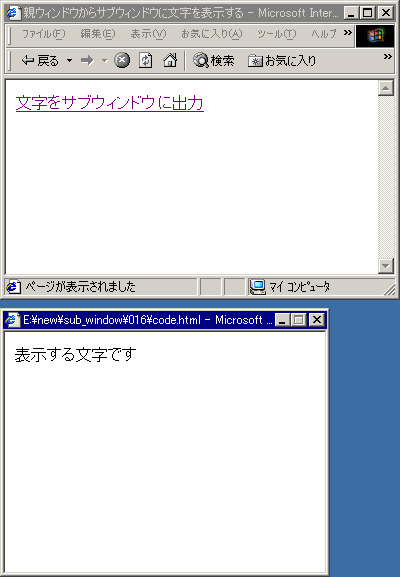Click the Refresh page icon
Screen dimensions: 400x577
(145, 60)
